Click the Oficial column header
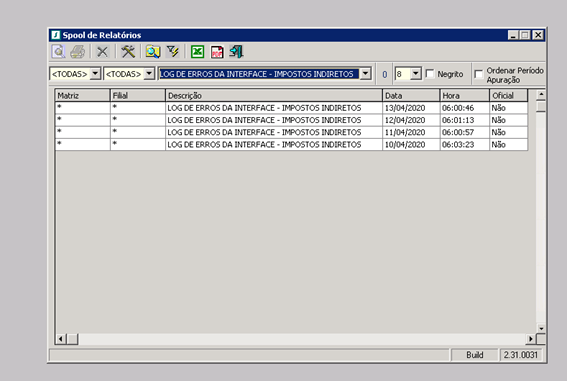The height and width of the screenshot is (381, 567). point(509,95)
